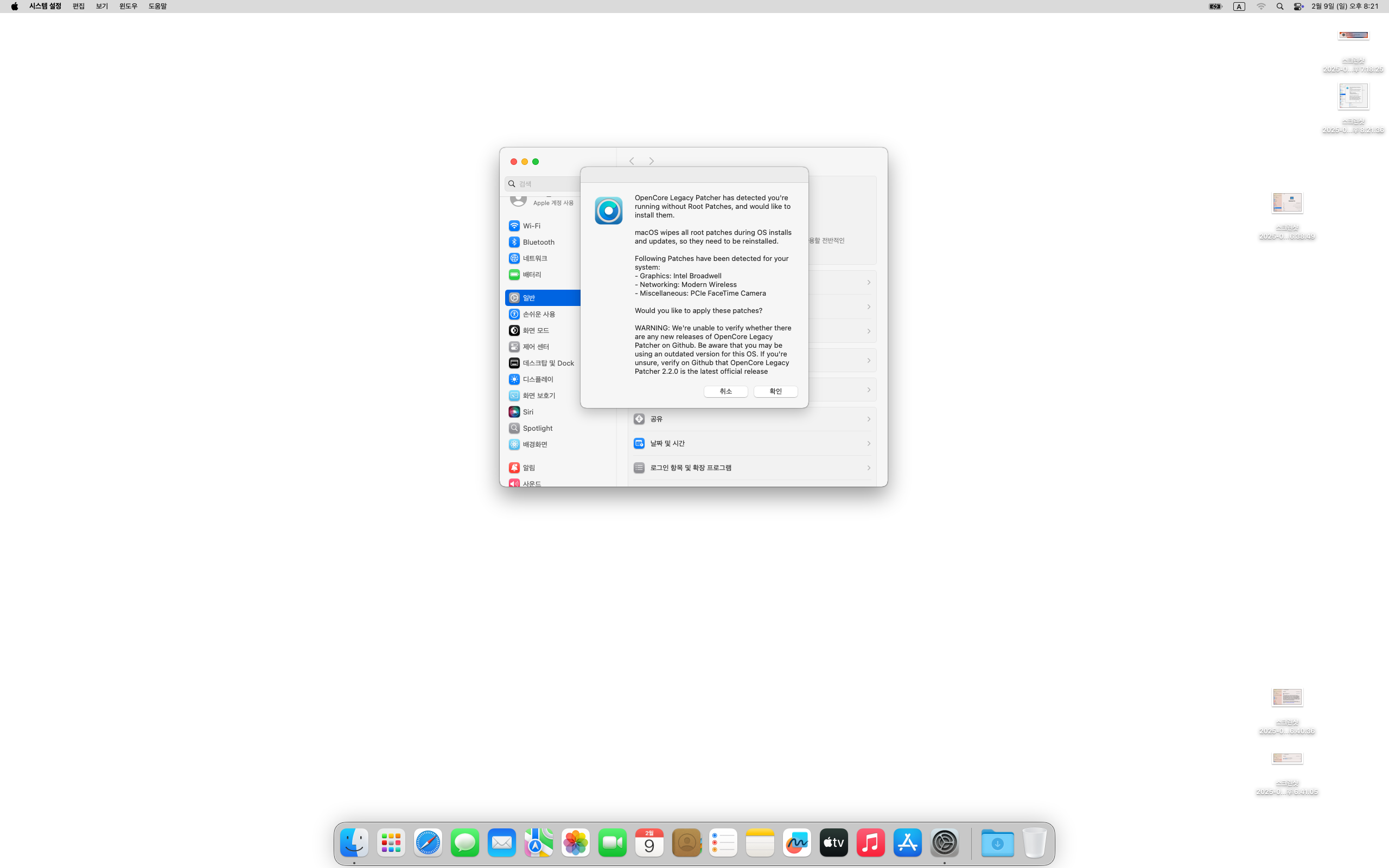
Task: Open 제어 센터 in the sidebar
Action: coord(543,347)
